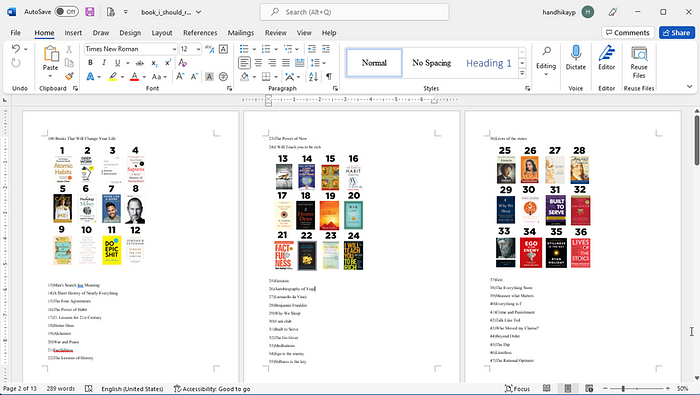This screenshot has height=395, width=700.
Task: Switch to Web Layout view
Action: (x=589, y=388)
